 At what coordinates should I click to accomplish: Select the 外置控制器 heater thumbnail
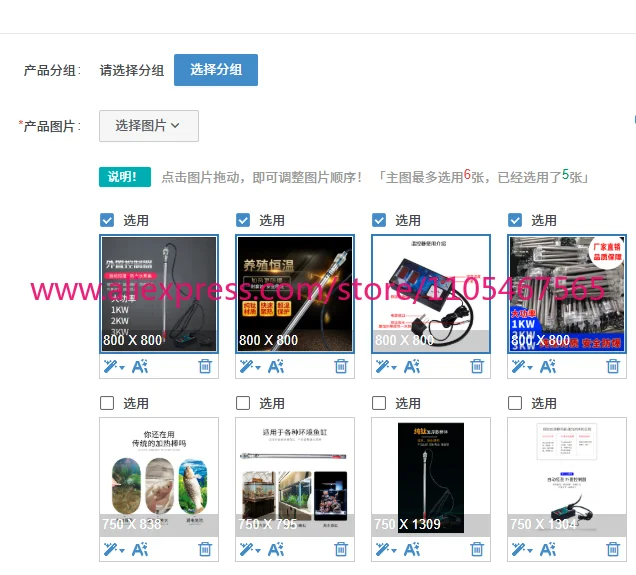tap(159, 294)
